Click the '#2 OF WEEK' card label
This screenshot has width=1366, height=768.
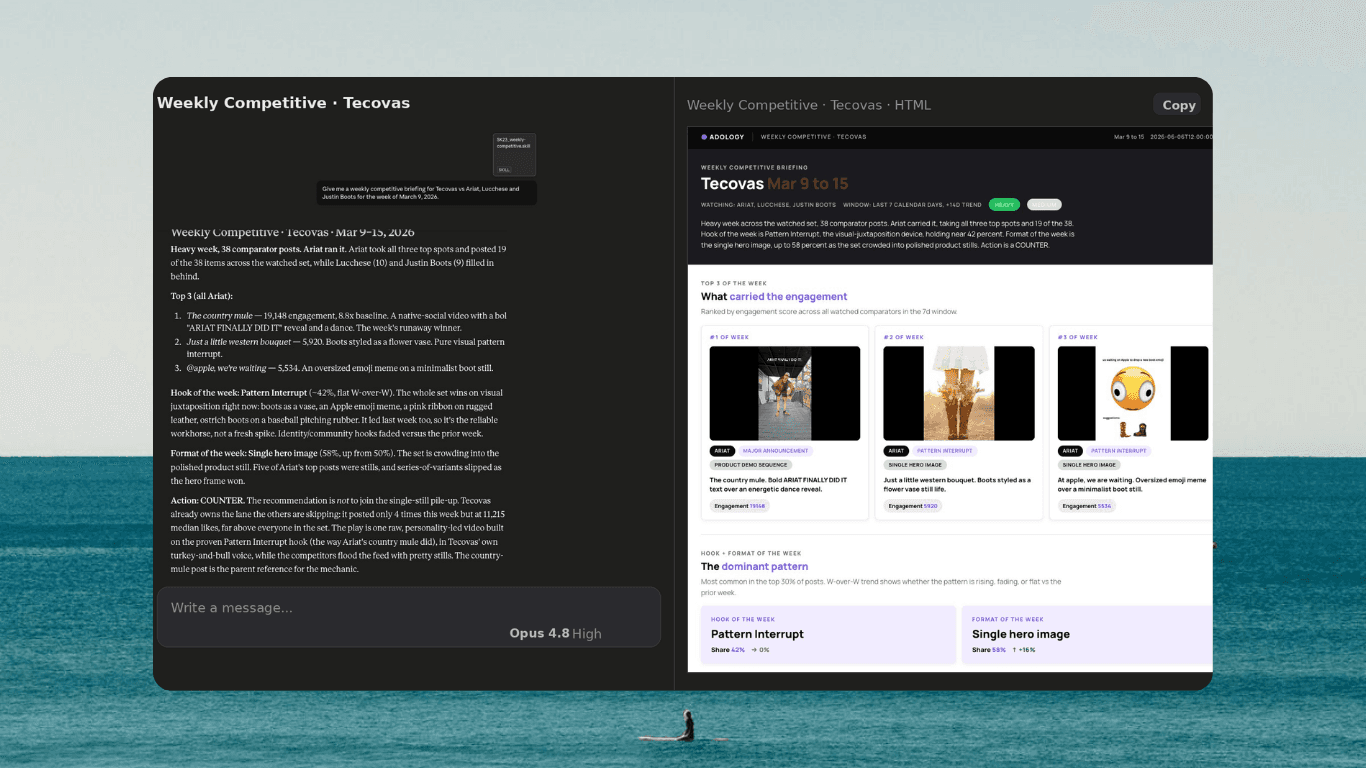click(x=904, y=337)
